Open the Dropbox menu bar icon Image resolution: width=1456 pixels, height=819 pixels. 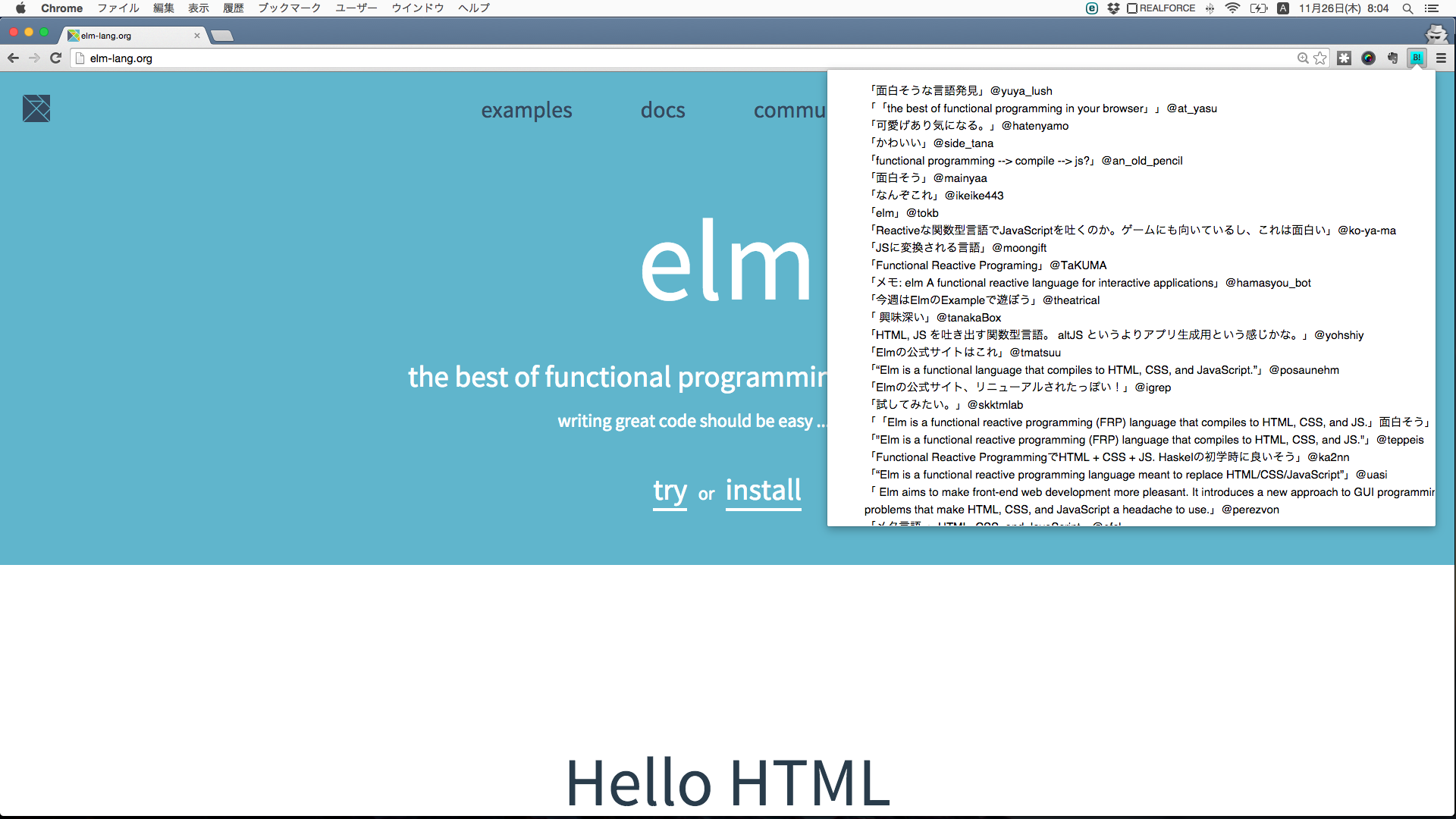tap(1113, 8)
